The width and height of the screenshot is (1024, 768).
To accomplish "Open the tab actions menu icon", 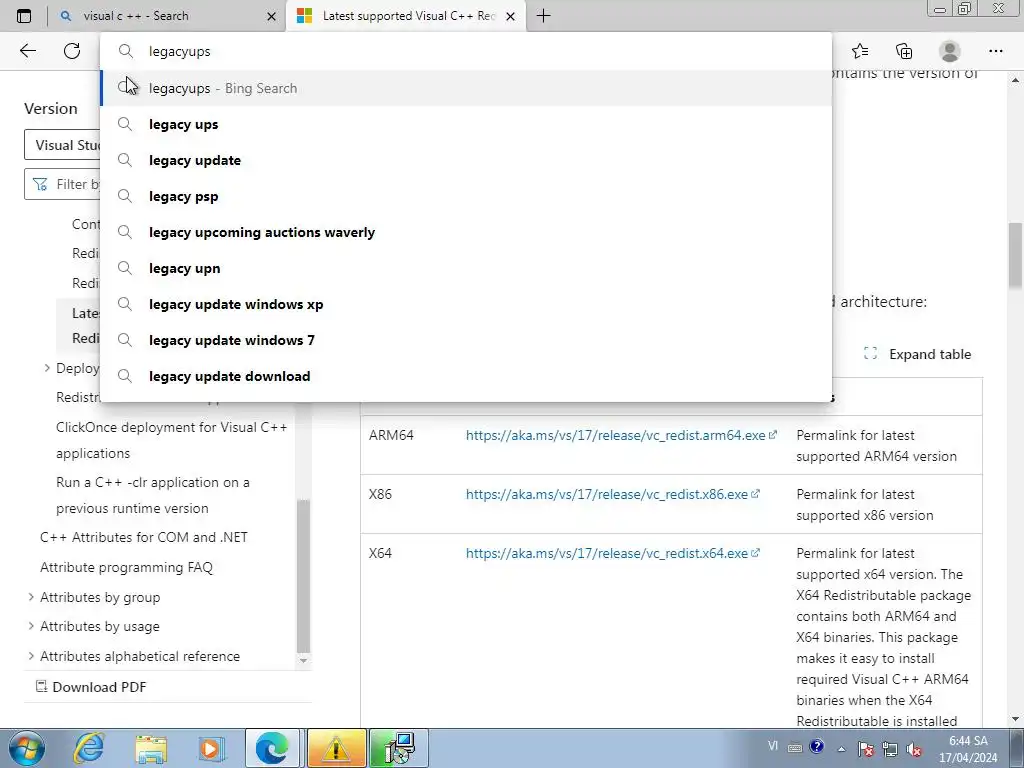I will tap(24, 16).
